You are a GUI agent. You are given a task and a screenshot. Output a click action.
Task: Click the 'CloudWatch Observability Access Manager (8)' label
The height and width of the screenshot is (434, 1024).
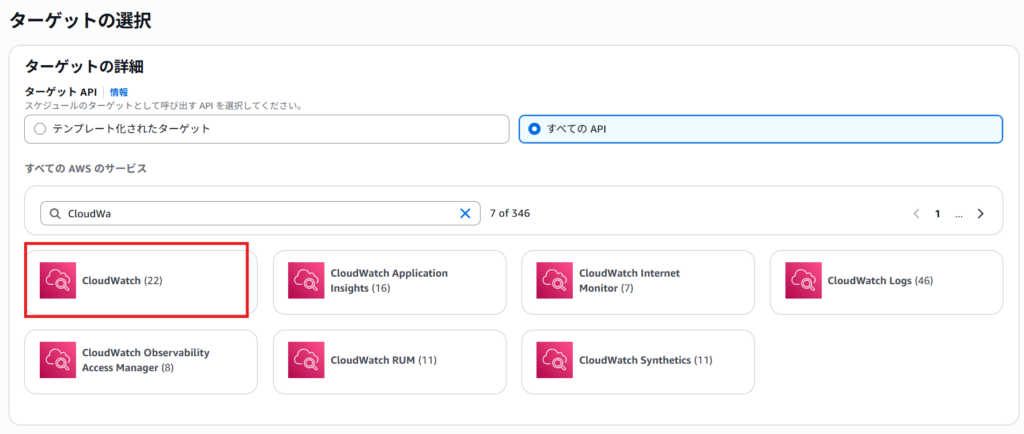[146, 360]
